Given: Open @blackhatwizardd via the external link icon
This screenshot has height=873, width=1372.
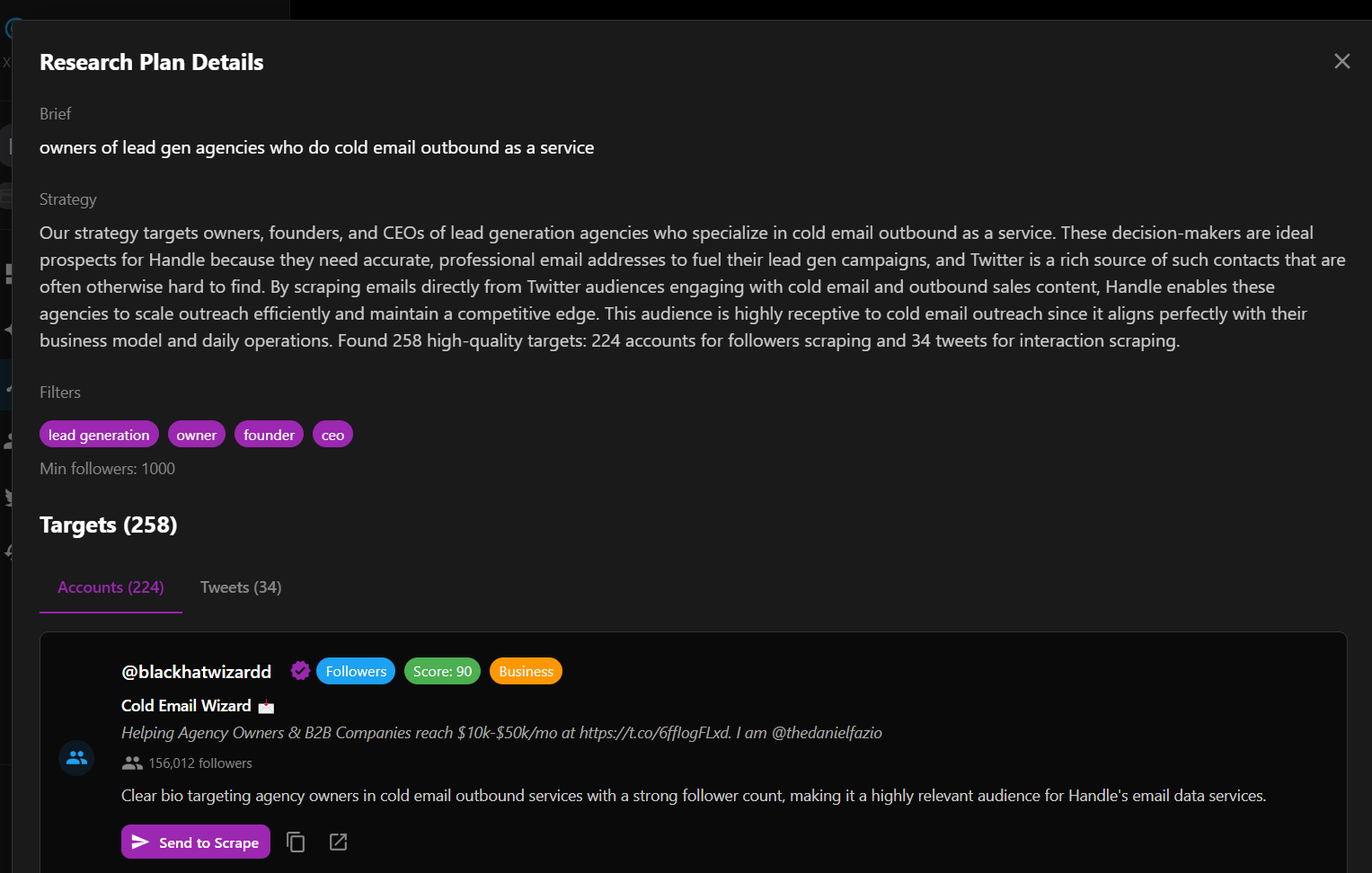Looking at the screenshot, I should (338, 842).
